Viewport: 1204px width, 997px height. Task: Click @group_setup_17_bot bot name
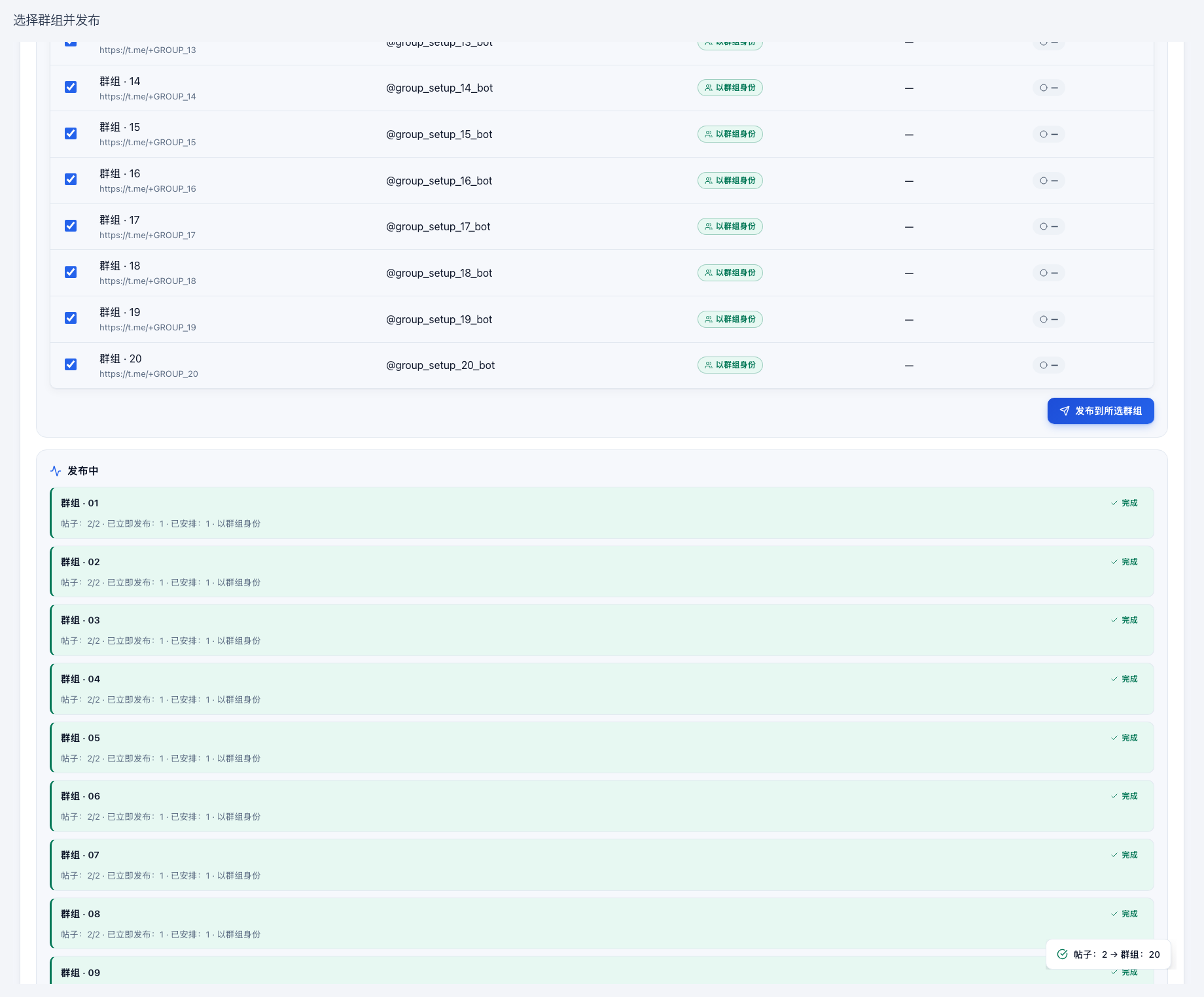pyautogui.click(x=438, y=226)
